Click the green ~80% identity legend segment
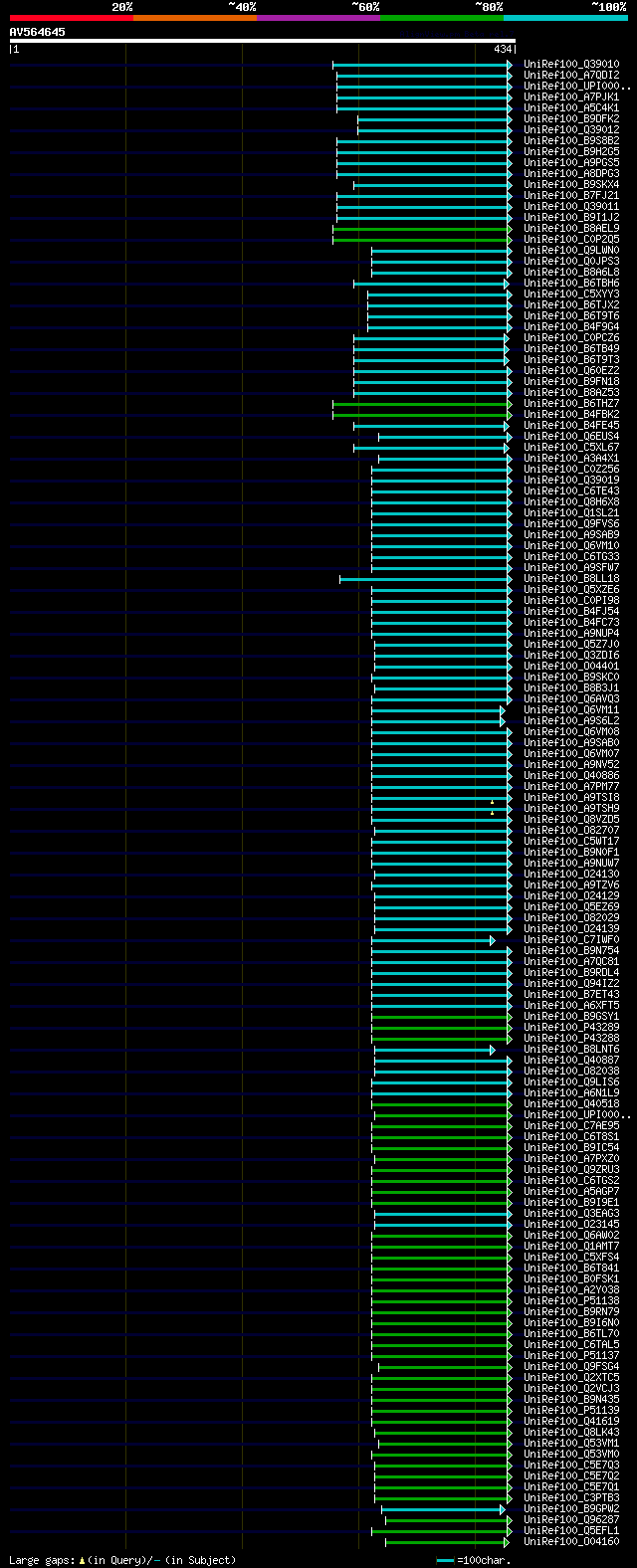 coord(442,18)
